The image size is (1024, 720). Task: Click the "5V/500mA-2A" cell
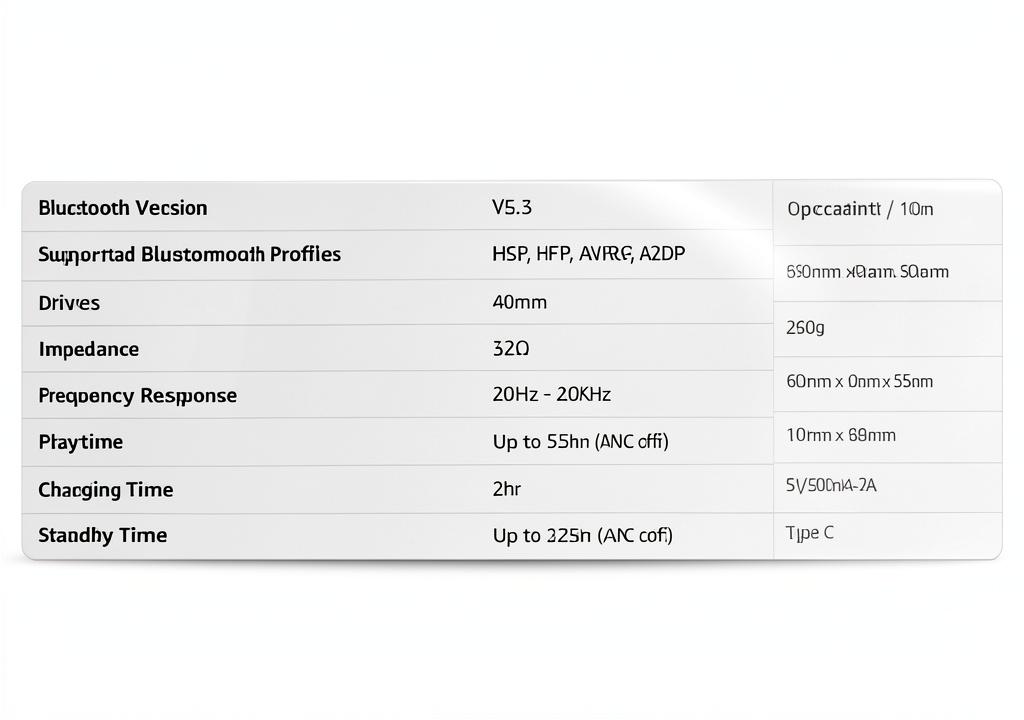click(x=832, y=485)
